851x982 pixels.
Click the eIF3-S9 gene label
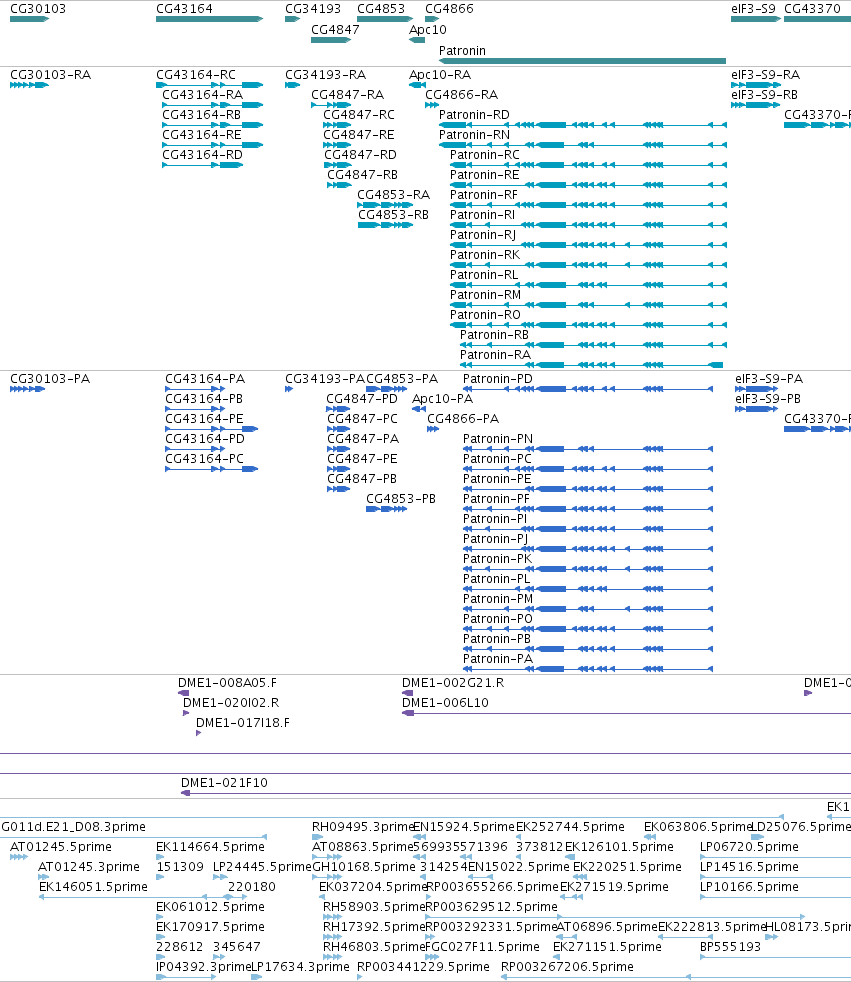click(x=753, y=9)
